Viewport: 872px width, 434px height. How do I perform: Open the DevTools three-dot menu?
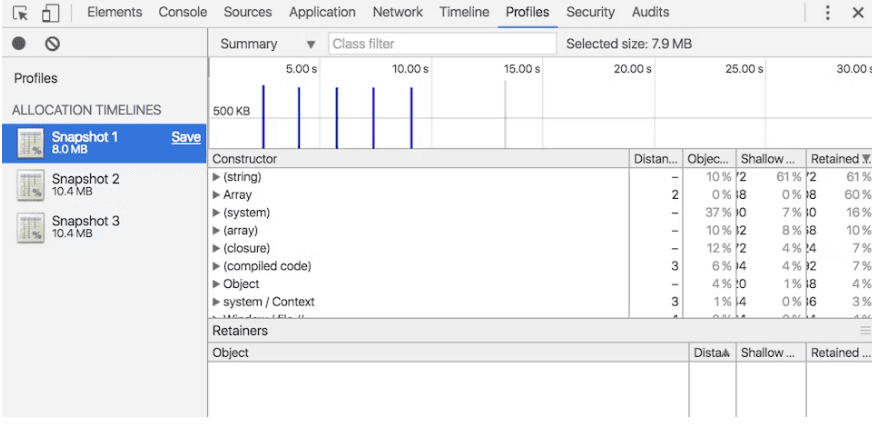(x=827, y=13)
